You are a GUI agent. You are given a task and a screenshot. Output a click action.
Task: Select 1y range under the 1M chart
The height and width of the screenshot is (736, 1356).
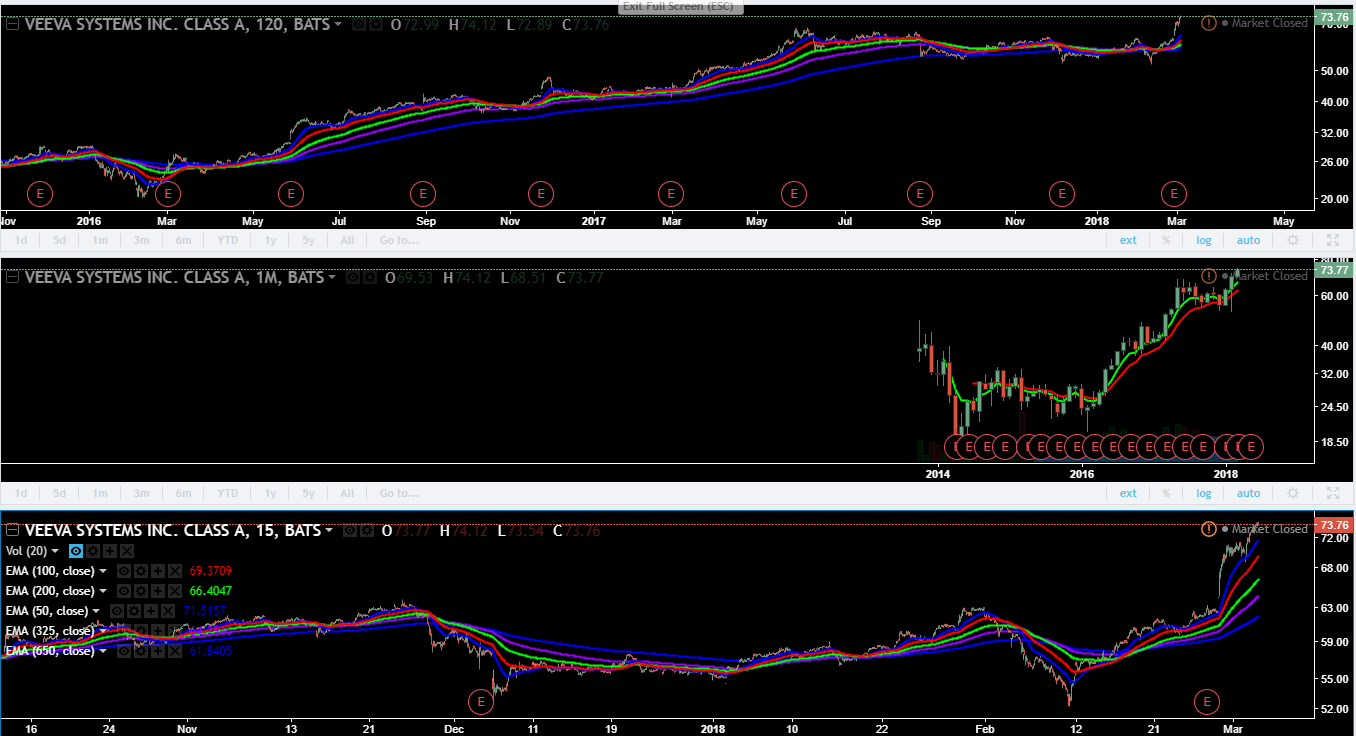[x=270, y=493]
